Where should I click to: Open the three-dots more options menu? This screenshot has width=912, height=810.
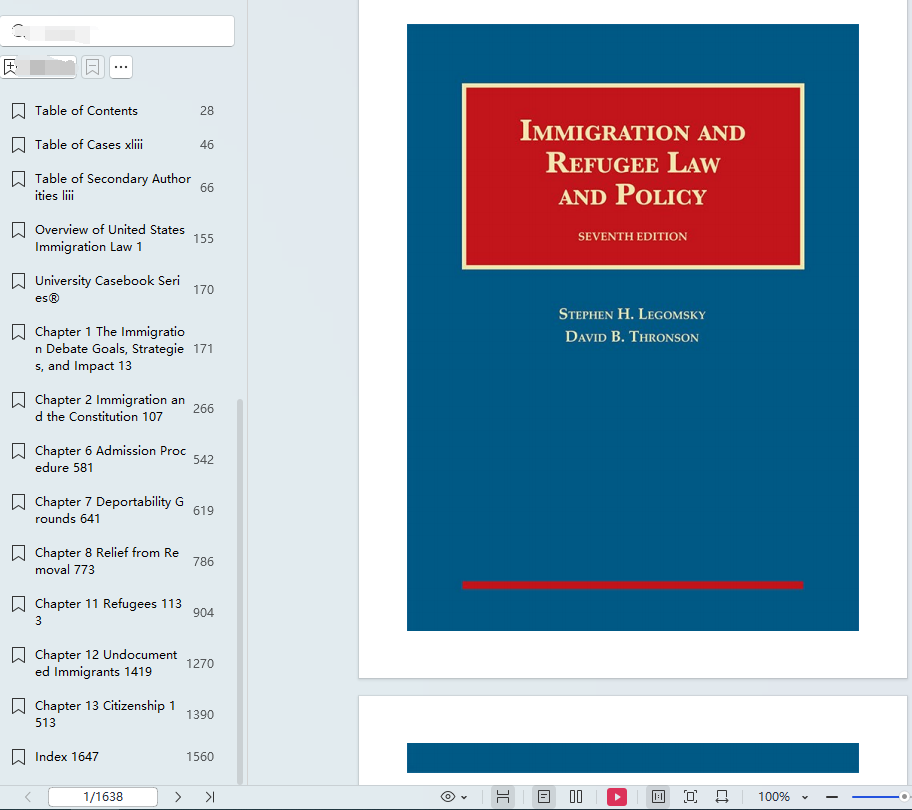[121, 67]
